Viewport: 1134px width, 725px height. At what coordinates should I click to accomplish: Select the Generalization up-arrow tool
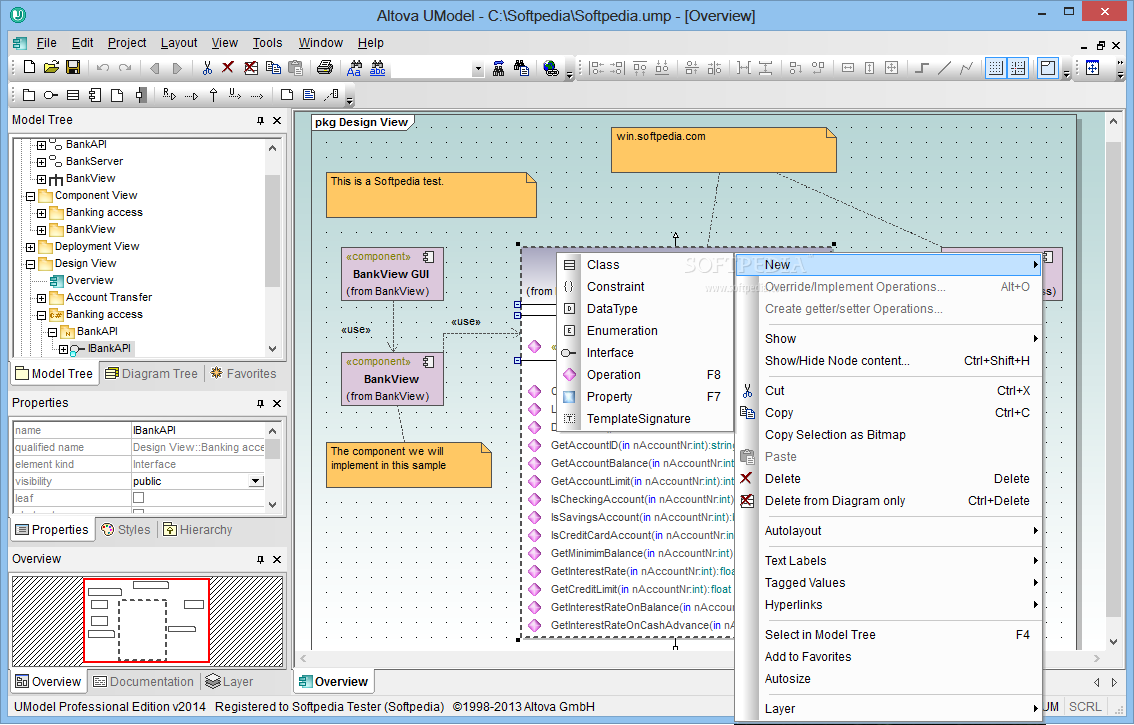(213, 95)
